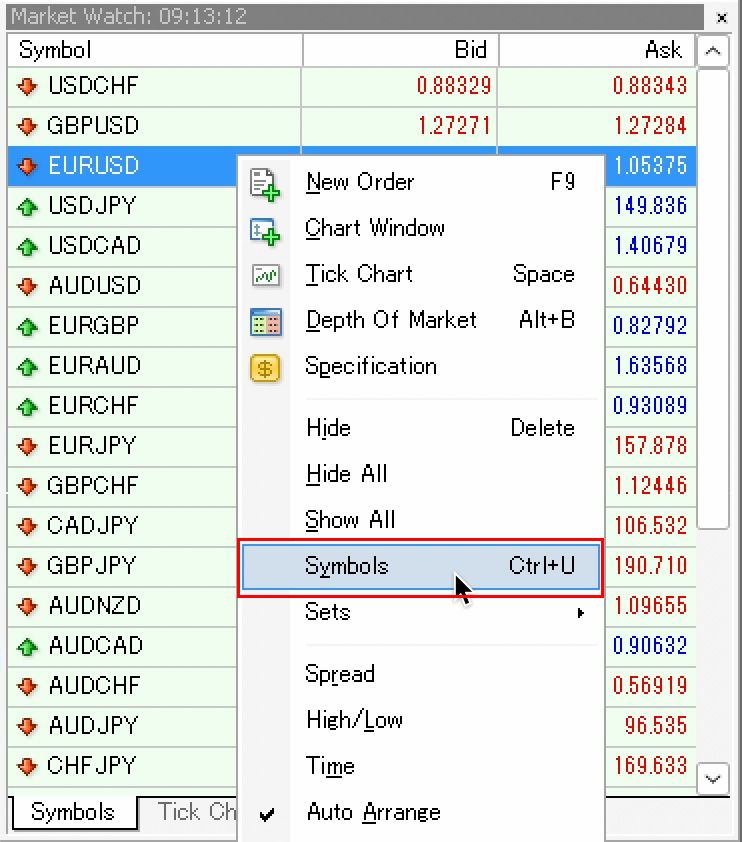Expand the Sets submenu arrow
The width and height of the screenshot is (742, 842).
(x=580, y=612)
